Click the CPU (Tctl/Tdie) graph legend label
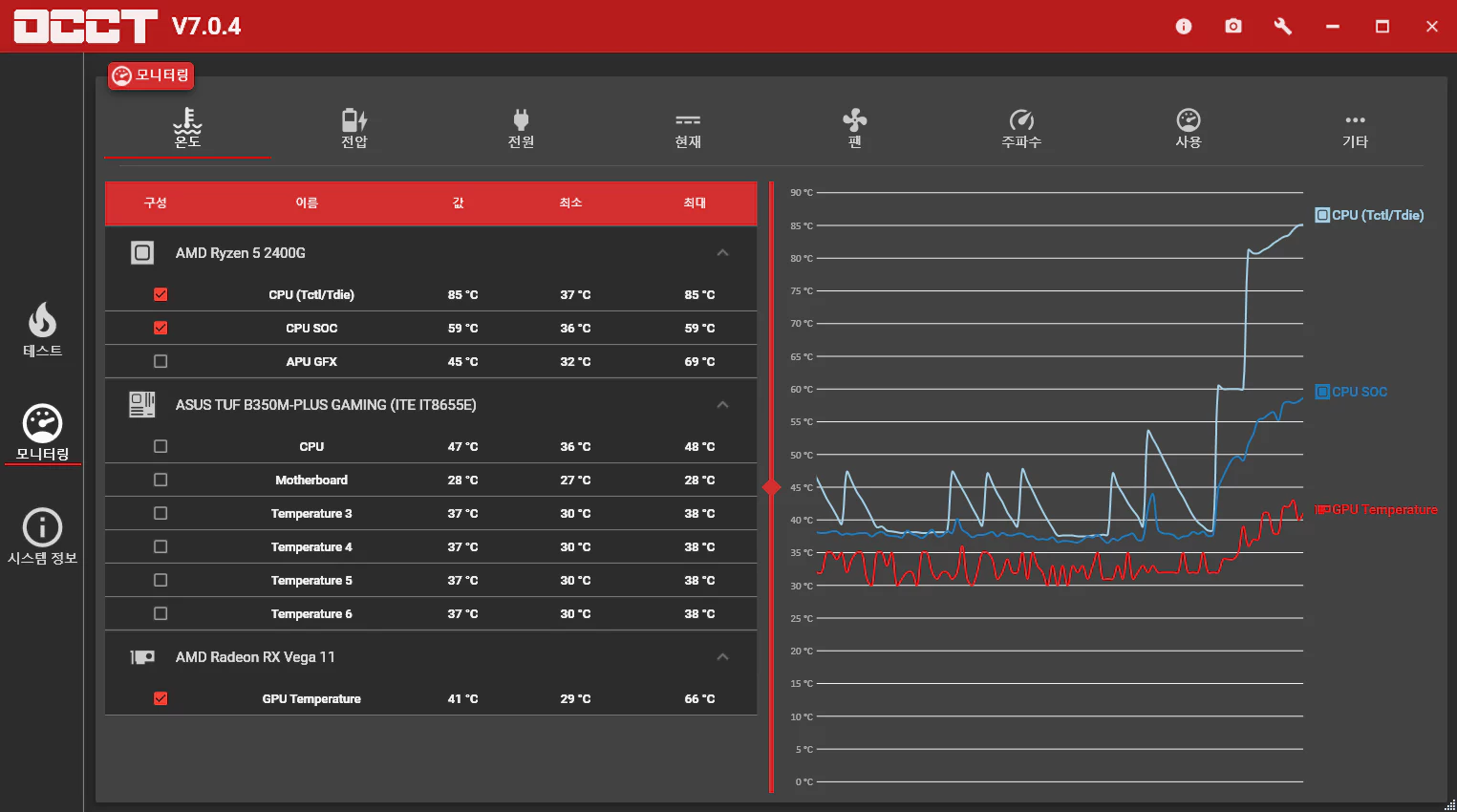This screenshot has height=812, width=1457. tap(1378, 215)
